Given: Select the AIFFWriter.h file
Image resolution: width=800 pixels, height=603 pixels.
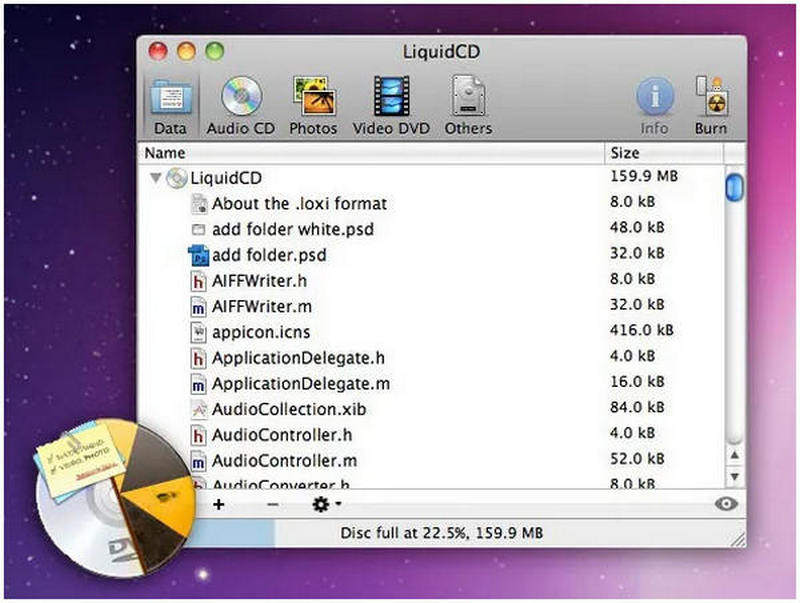Looking at the screenshot, I should coord(272,281).
